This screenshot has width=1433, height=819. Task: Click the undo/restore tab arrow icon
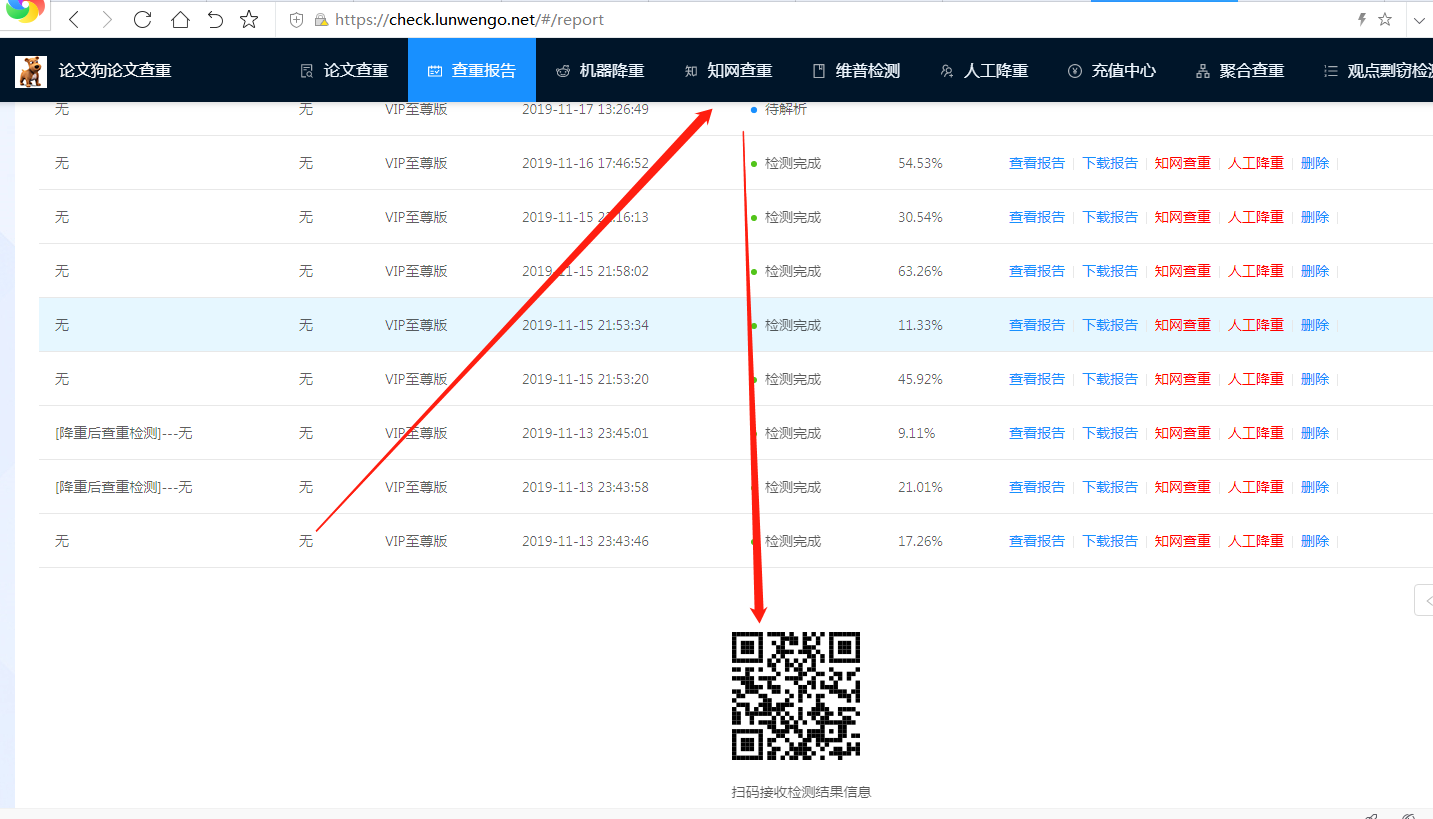[215, 19]
